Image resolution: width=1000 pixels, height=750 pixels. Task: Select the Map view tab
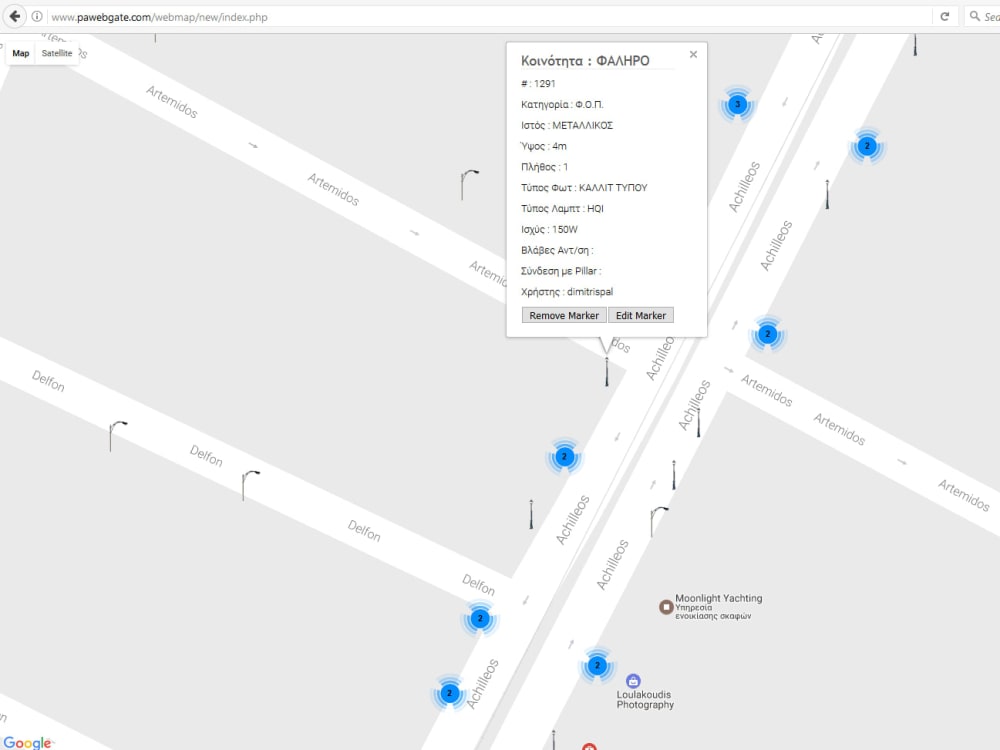20,52
